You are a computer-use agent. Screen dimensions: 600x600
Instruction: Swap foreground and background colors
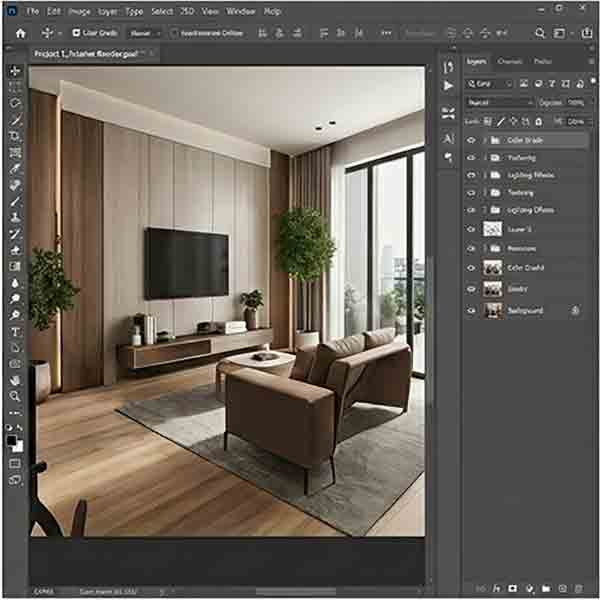coord(20,428)
